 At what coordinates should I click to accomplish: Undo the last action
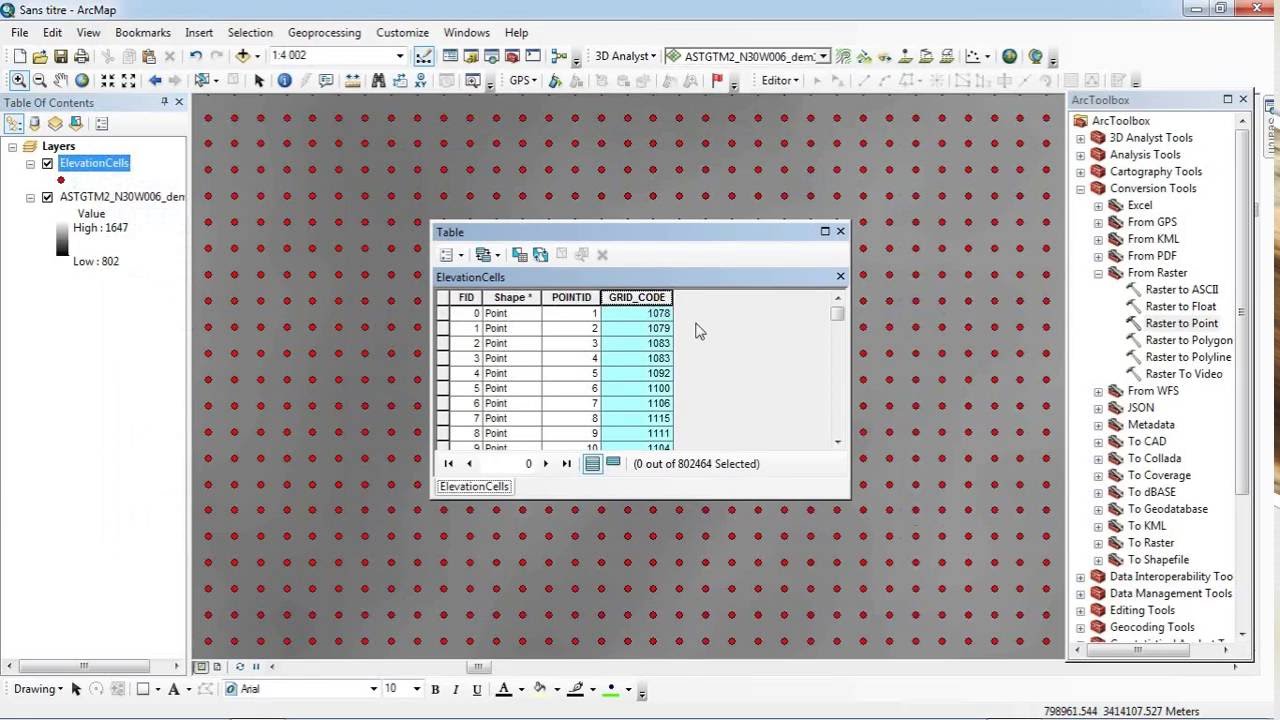[196, 56]
